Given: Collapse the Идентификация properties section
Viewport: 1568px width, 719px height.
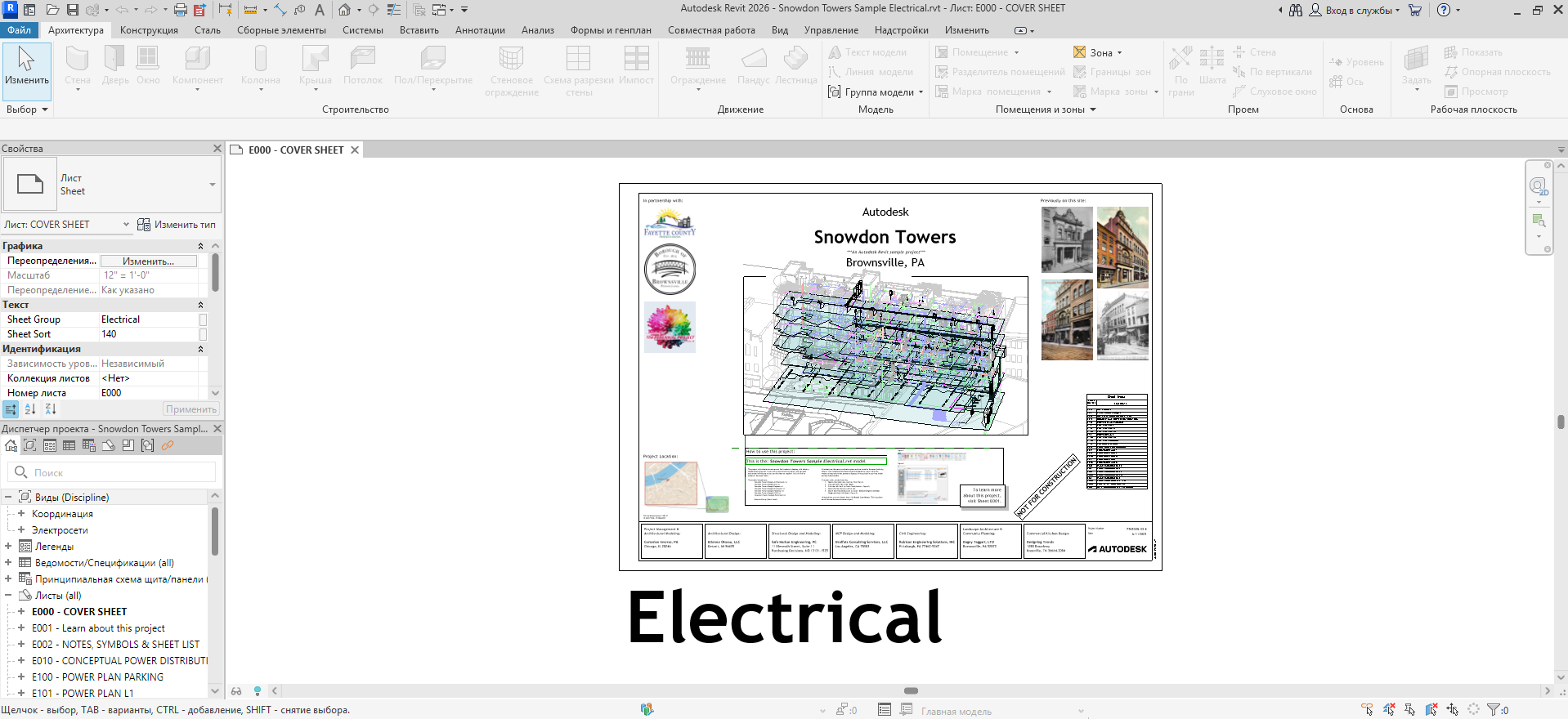Looking at the screenshot, I should (201, 349).
